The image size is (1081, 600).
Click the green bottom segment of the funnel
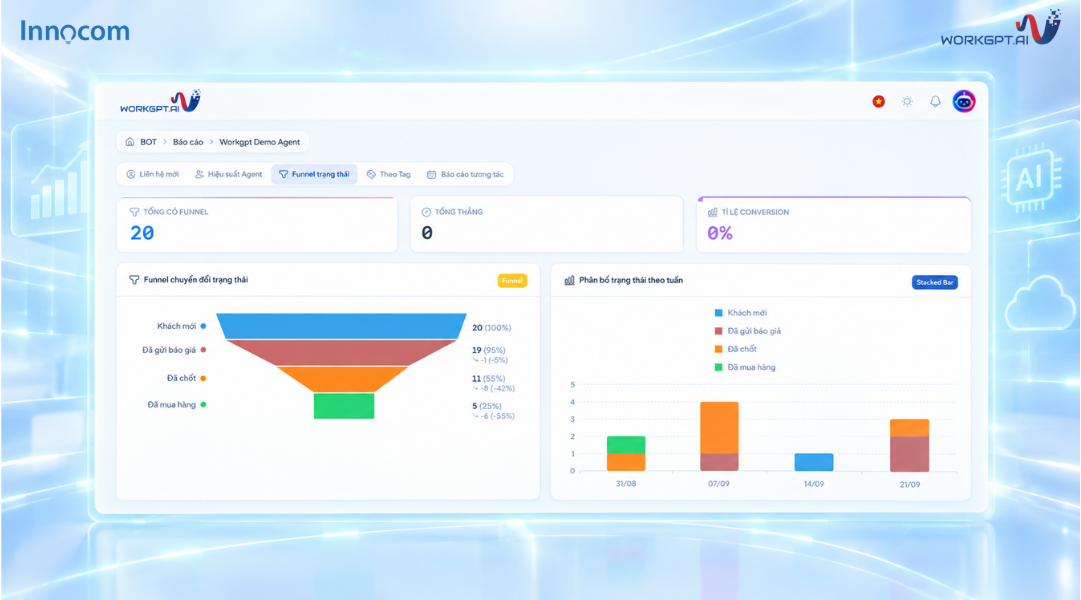[344, 406]
